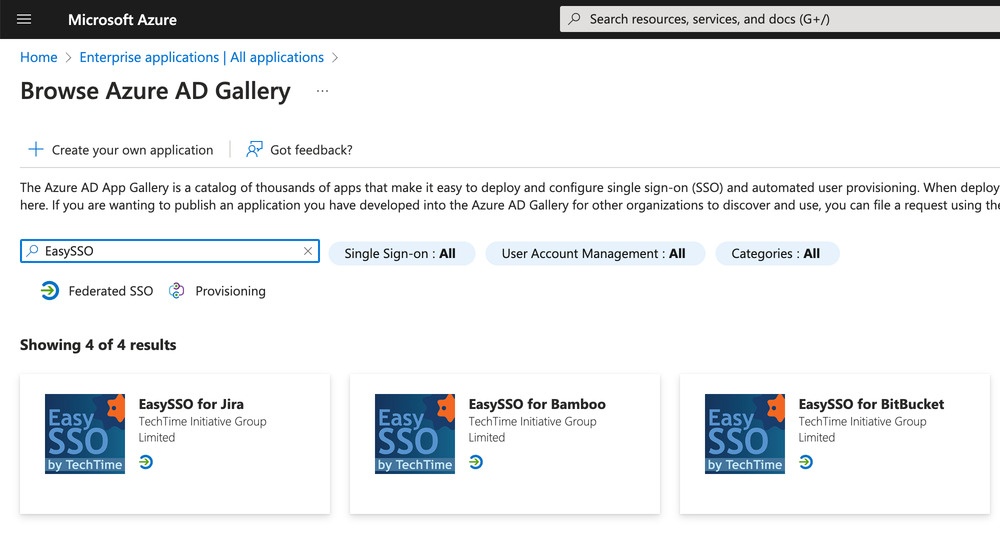Open the EasySSO for Bamboo logo thumbnail
This screenshot has width=1000, height=547.
(x=415, y=434)
